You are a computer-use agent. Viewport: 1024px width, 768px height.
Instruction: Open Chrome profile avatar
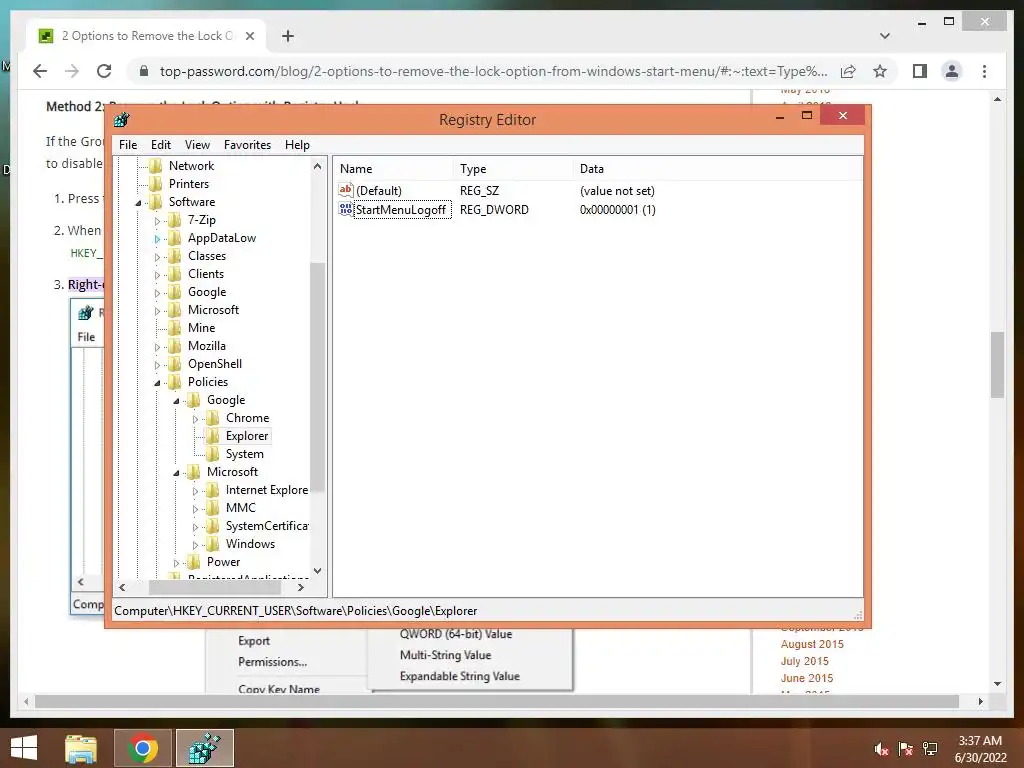point(952,71)
